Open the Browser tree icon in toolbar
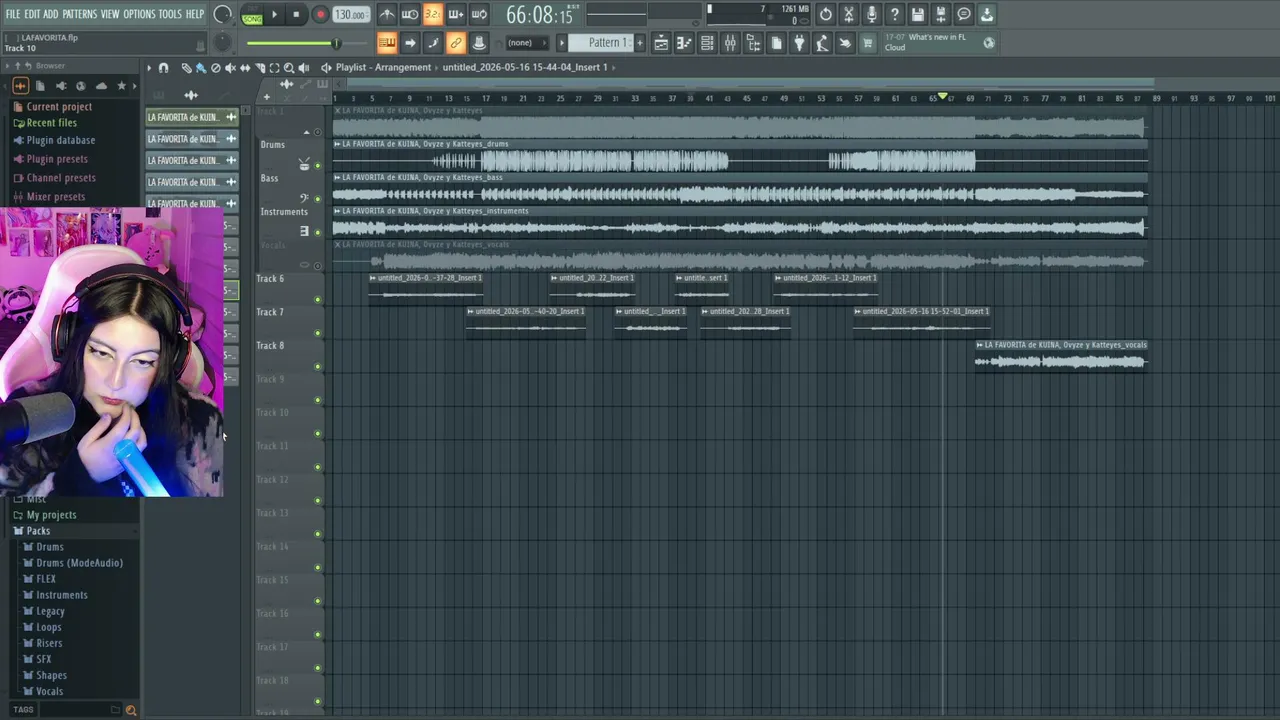This screenshot has height=720, width=1280. pyautogui.click(x=753, y=43)
